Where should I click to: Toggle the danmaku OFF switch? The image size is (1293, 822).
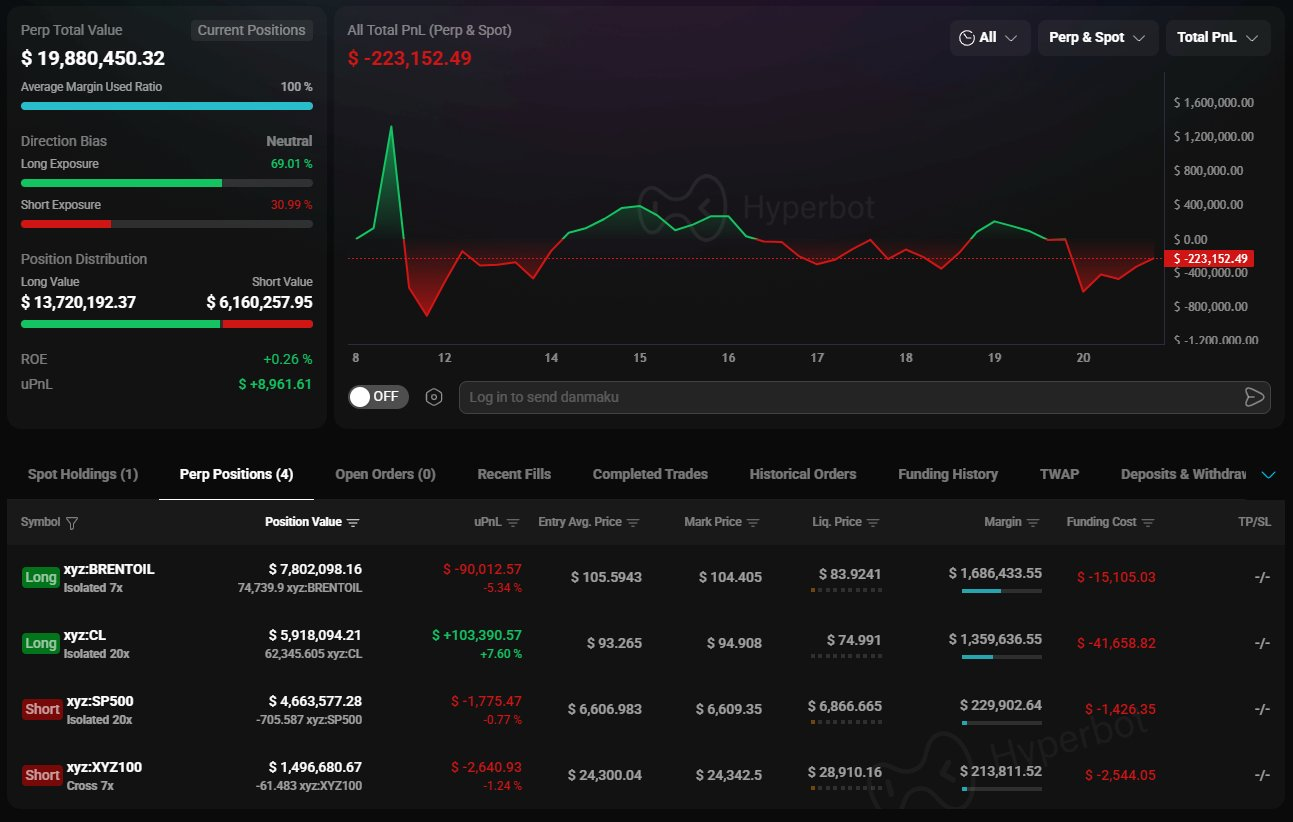378,397
